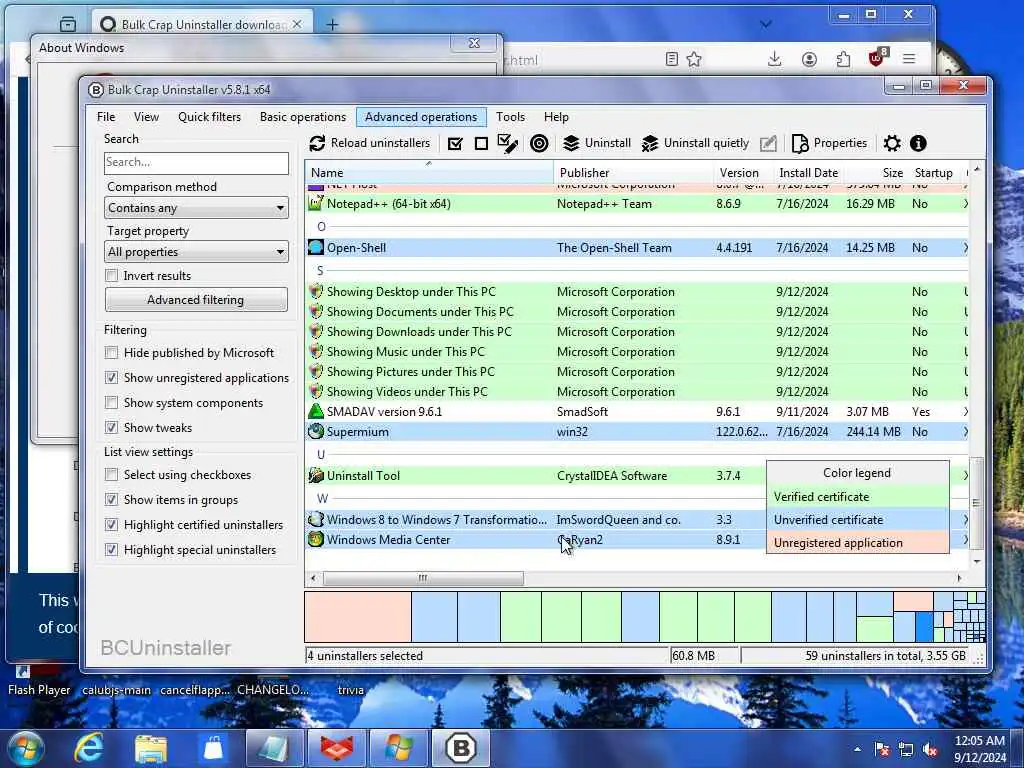1024x768 pixels.
Task: Open Properties from the toolbar
Action: point(829,143)
